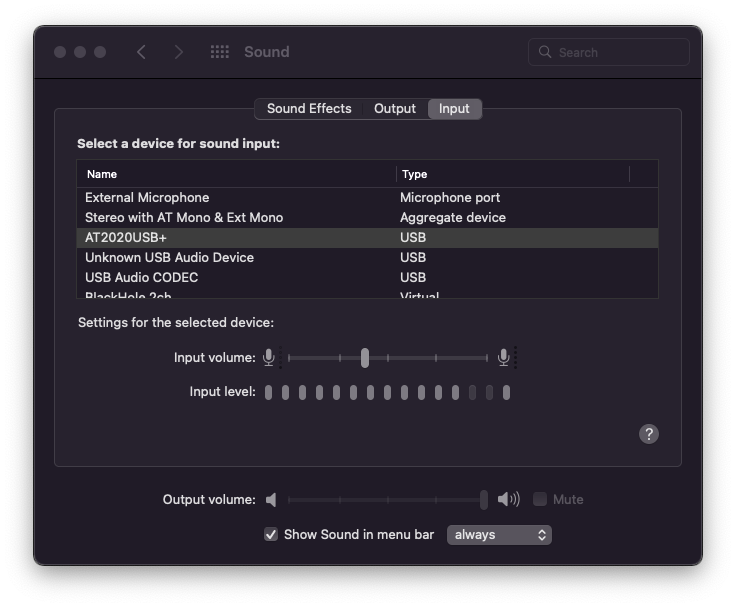Choose USB Audio CODEC device
736x607 pixels.
click(x=368, y=277)
